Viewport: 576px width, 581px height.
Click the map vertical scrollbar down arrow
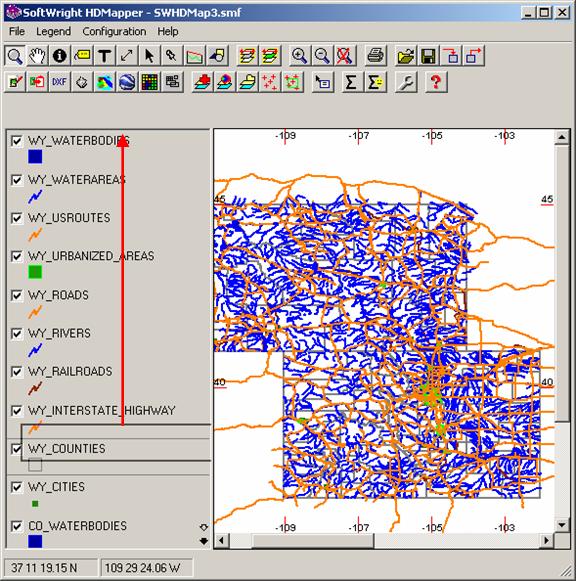562,525
